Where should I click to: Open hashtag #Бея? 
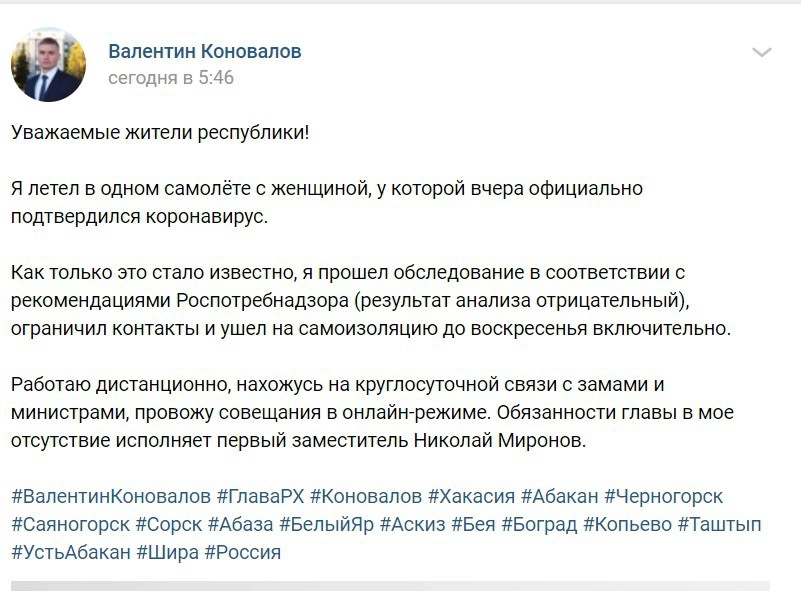click(x=473, y=524)
